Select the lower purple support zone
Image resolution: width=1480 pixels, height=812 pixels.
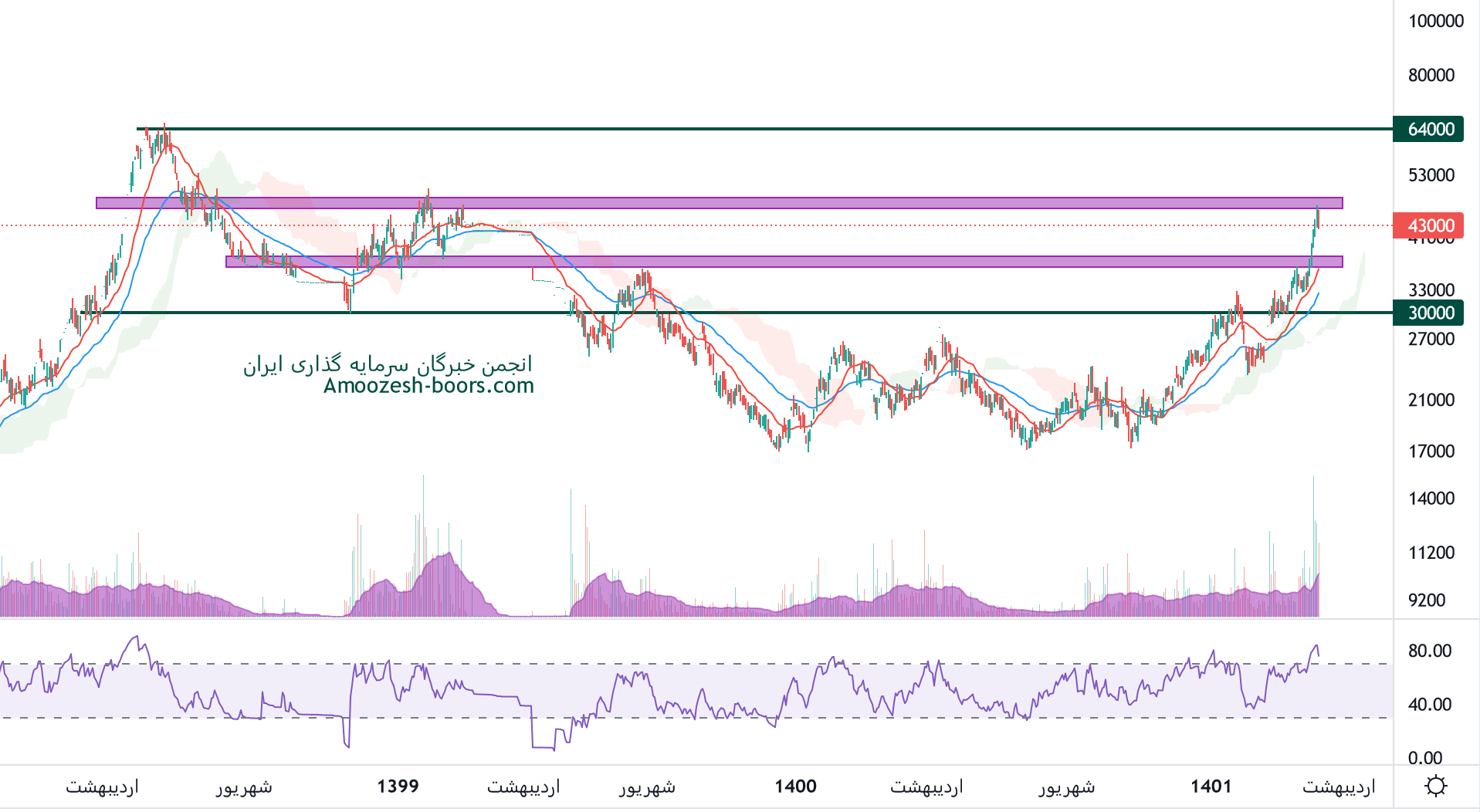click(x=783, y=262)
